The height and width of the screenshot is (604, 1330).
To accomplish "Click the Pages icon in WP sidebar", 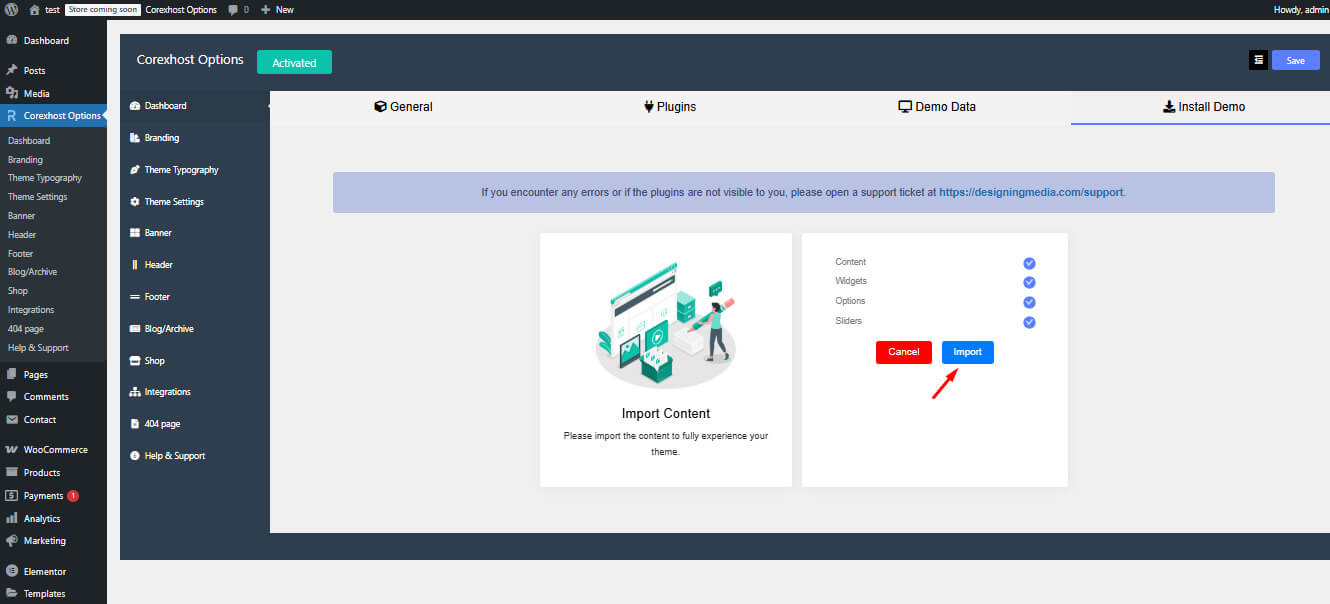I will (12, 374).
